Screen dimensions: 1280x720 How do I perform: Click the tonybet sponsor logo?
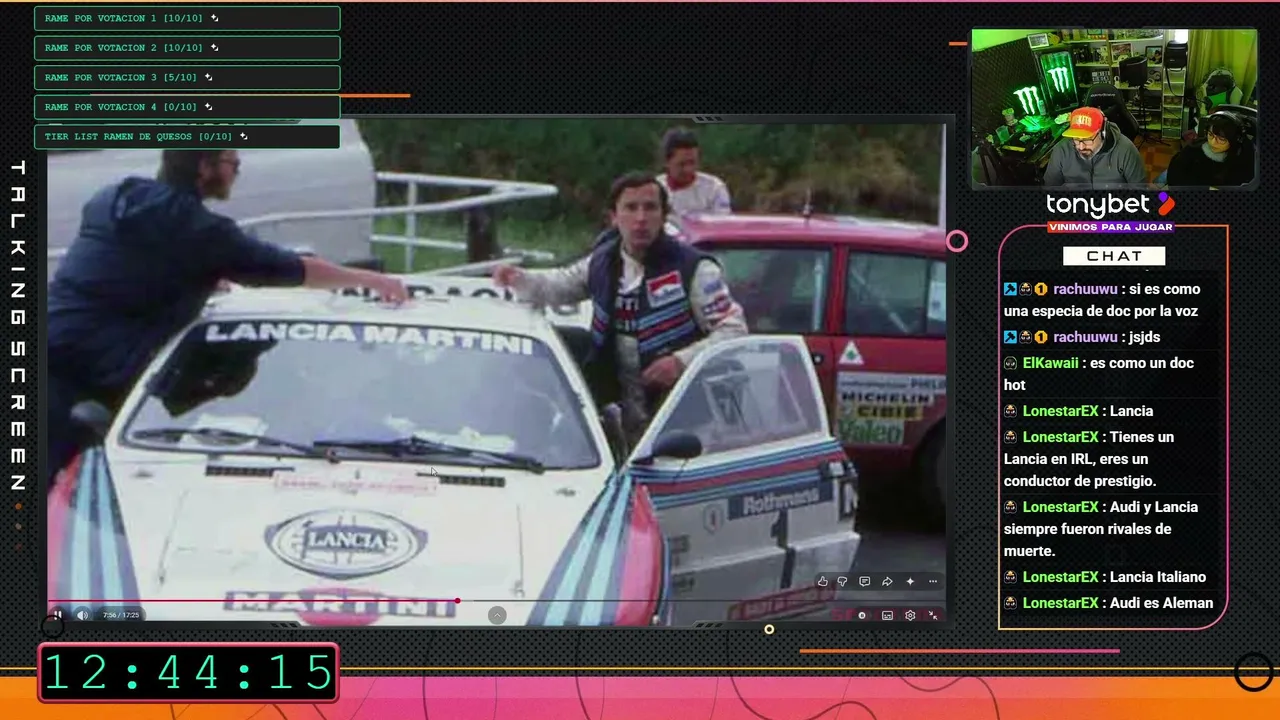[1110, 204]
